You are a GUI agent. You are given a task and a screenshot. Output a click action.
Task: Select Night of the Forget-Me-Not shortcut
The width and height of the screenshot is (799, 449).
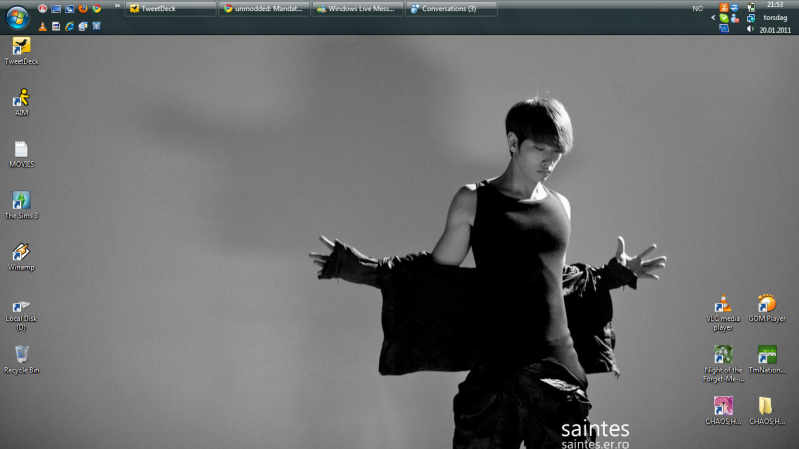tap(723, 355)
